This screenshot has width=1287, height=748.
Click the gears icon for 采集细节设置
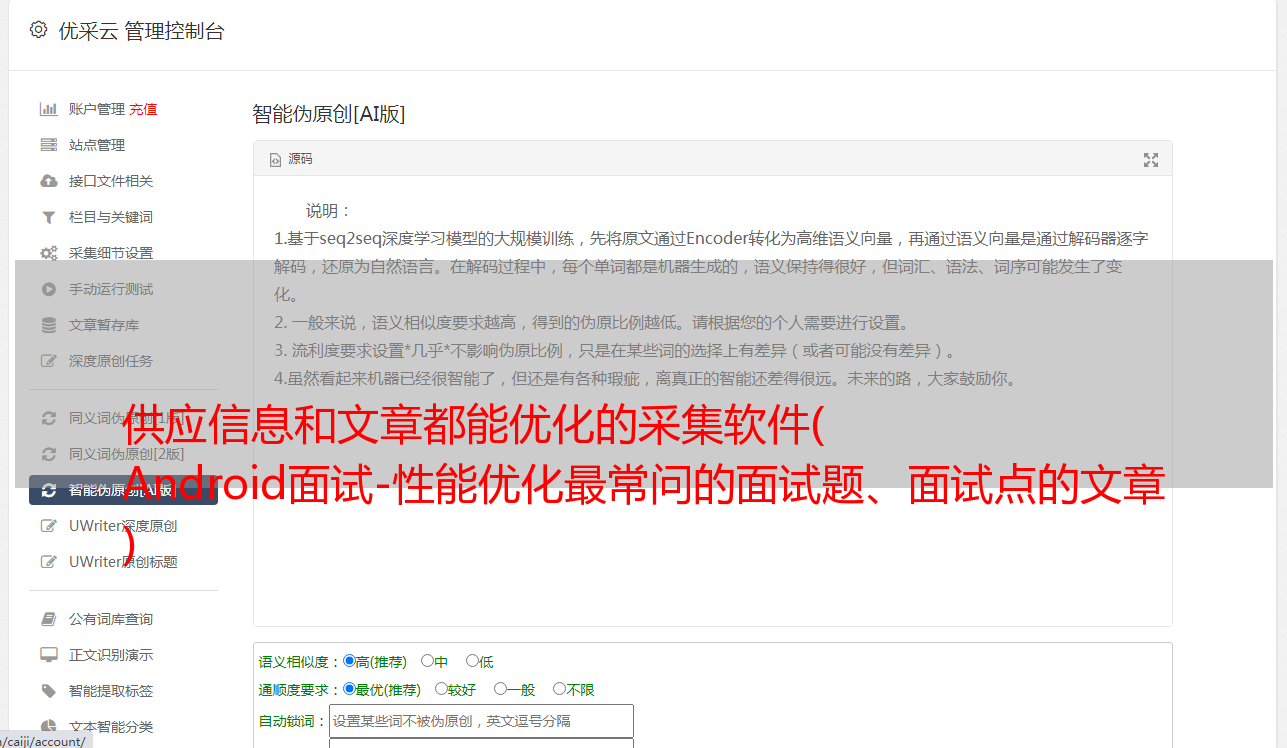point(48,253)
